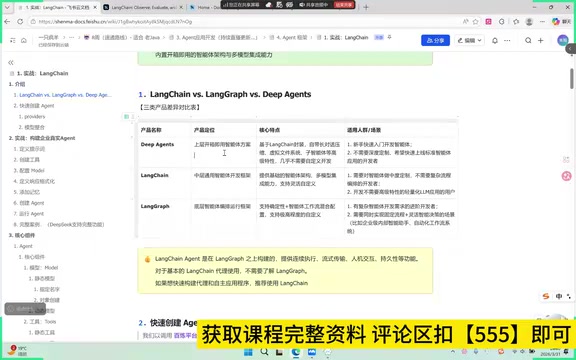
Task: Click table cell 中层通用智能体开发框架
Action: (x=223, y=183)
